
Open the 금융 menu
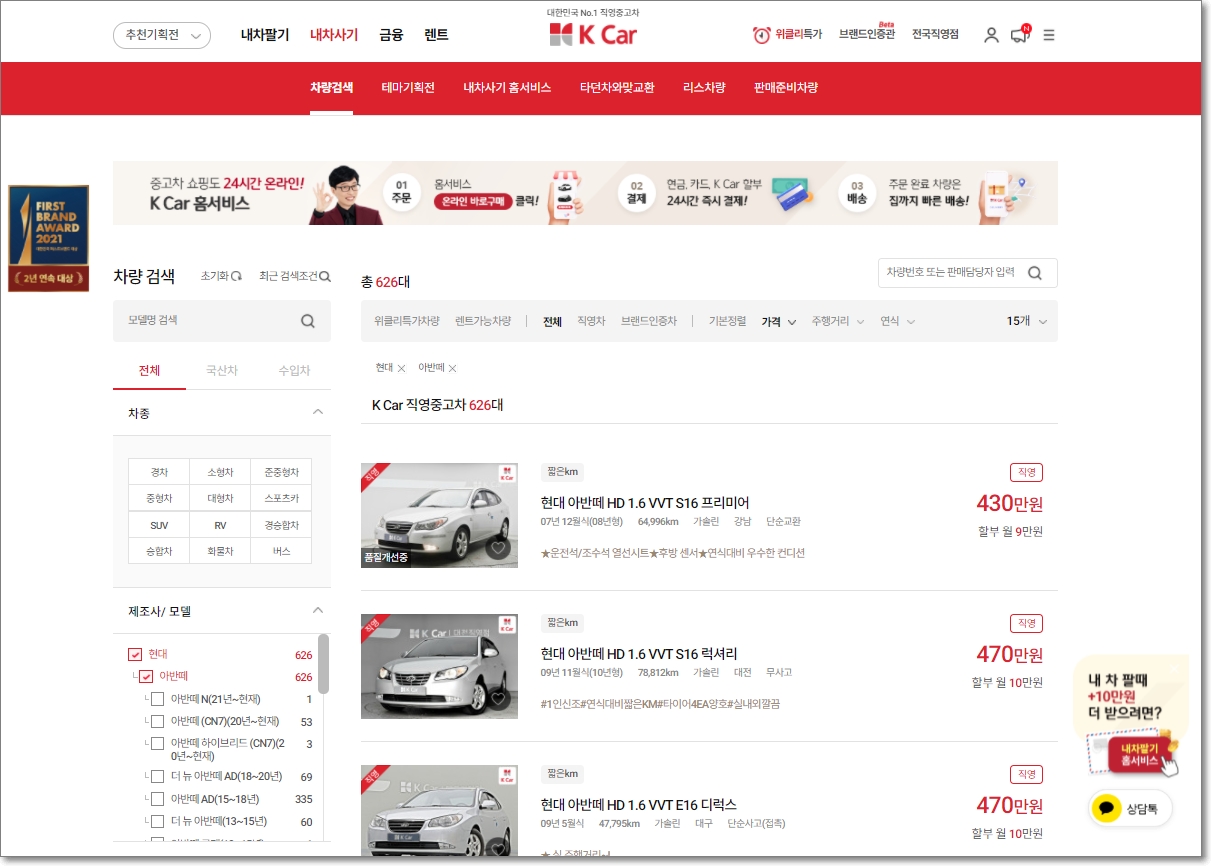pyautogui.click(x=391, y=35)
